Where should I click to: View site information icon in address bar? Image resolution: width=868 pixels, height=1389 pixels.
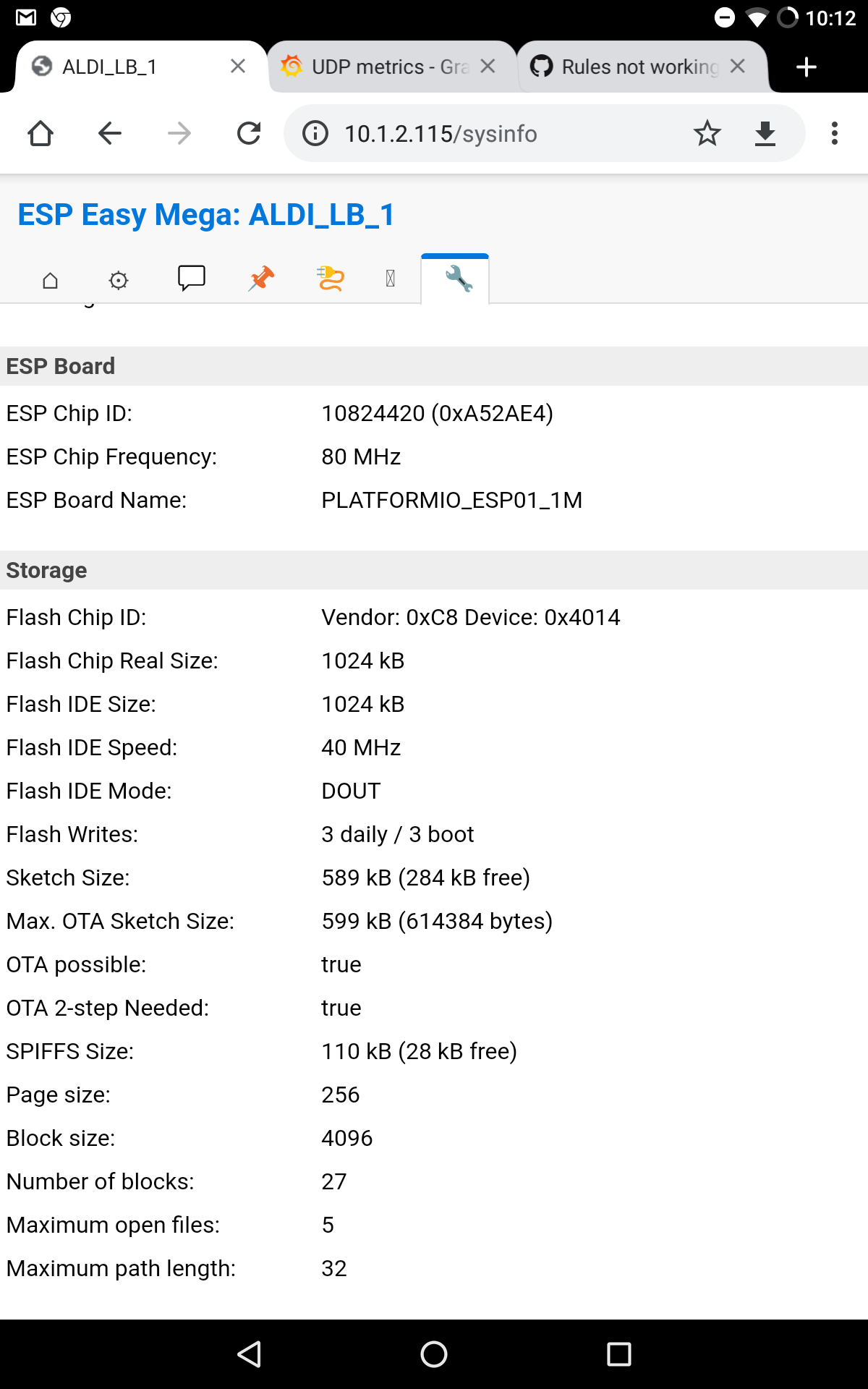315,134
